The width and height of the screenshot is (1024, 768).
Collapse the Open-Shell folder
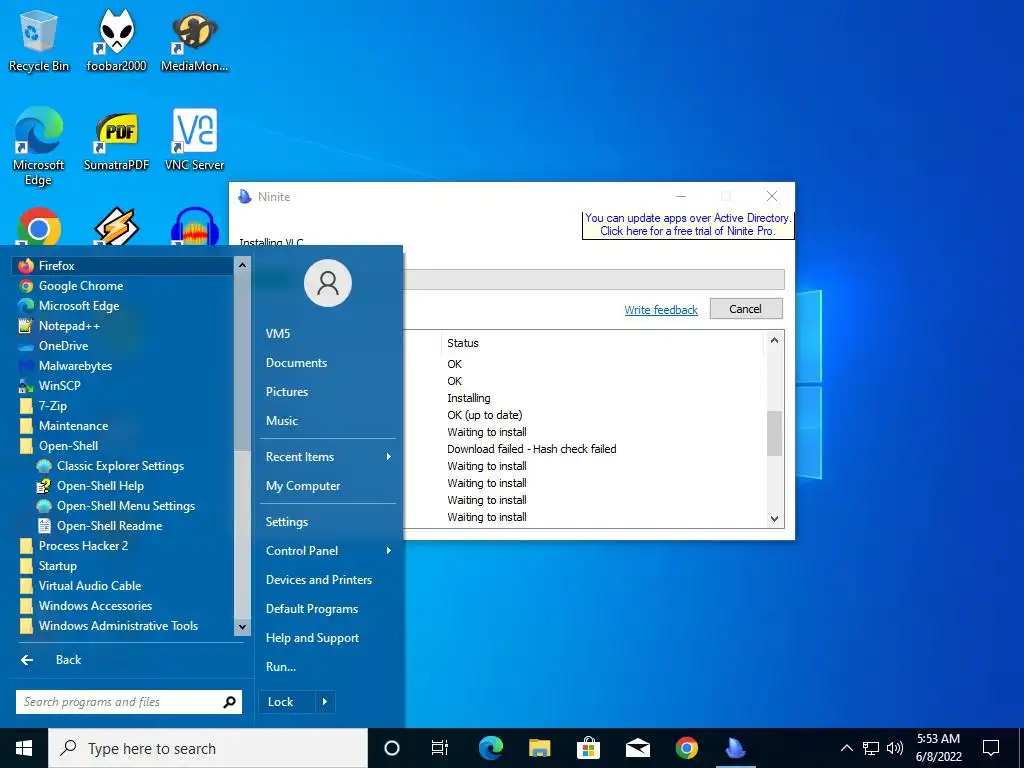point(122,445)
